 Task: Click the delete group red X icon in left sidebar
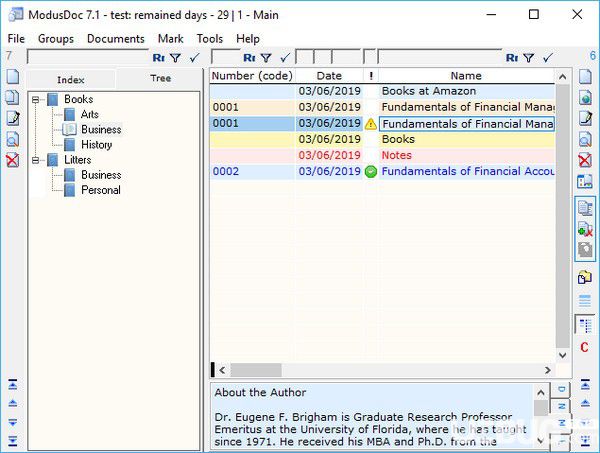(13, 160)
